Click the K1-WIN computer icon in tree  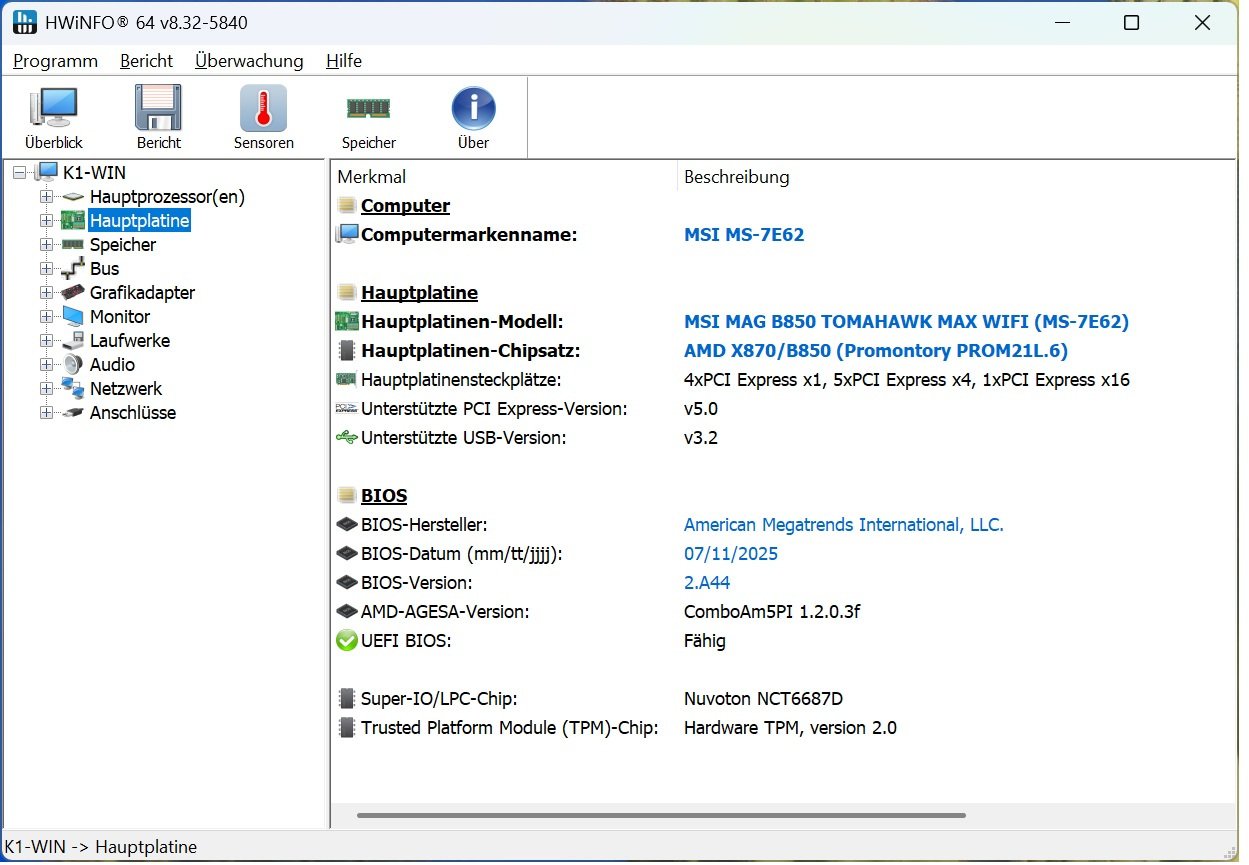coord(47,172)
